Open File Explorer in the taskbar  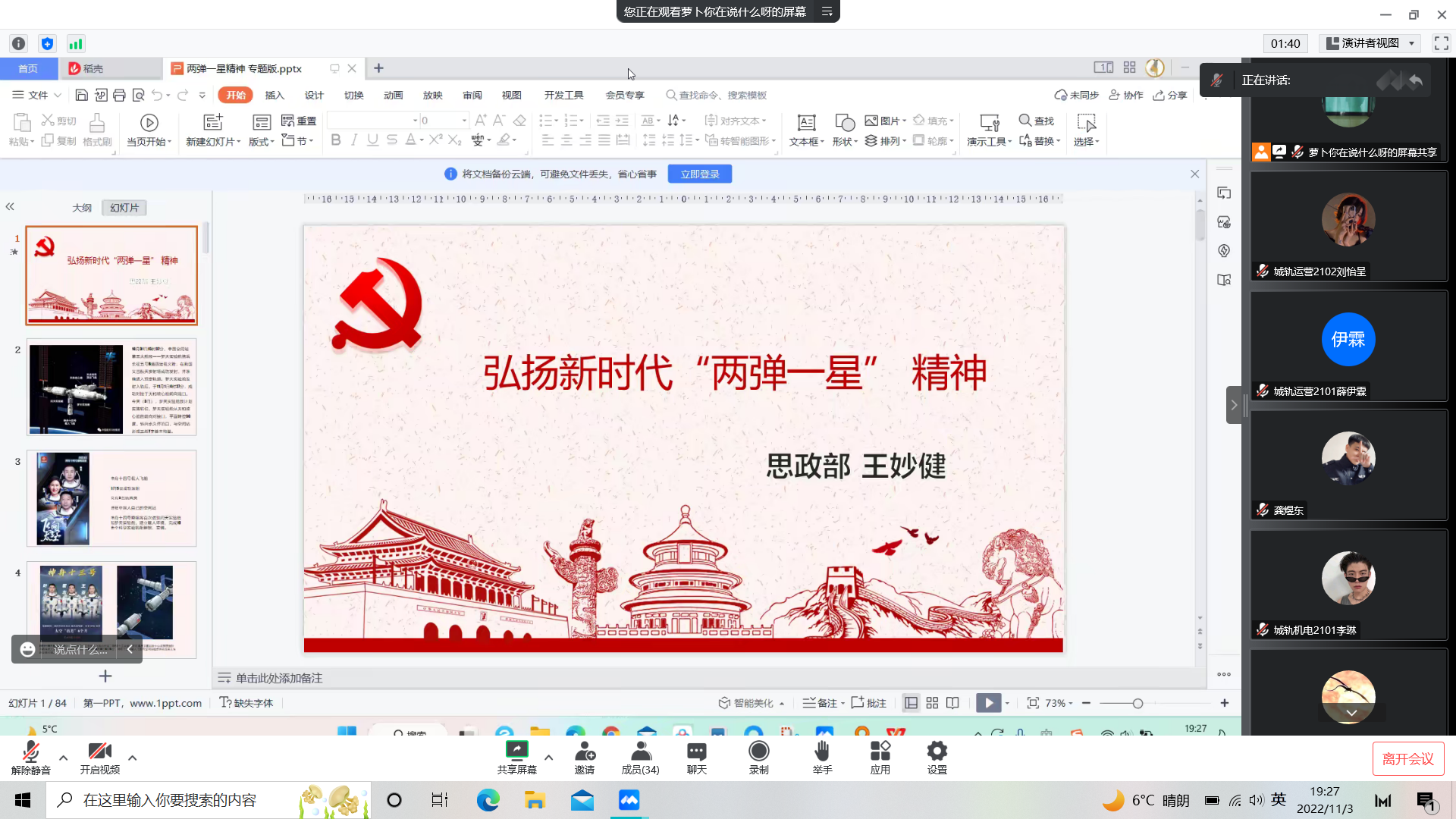[x=535, y=800]
